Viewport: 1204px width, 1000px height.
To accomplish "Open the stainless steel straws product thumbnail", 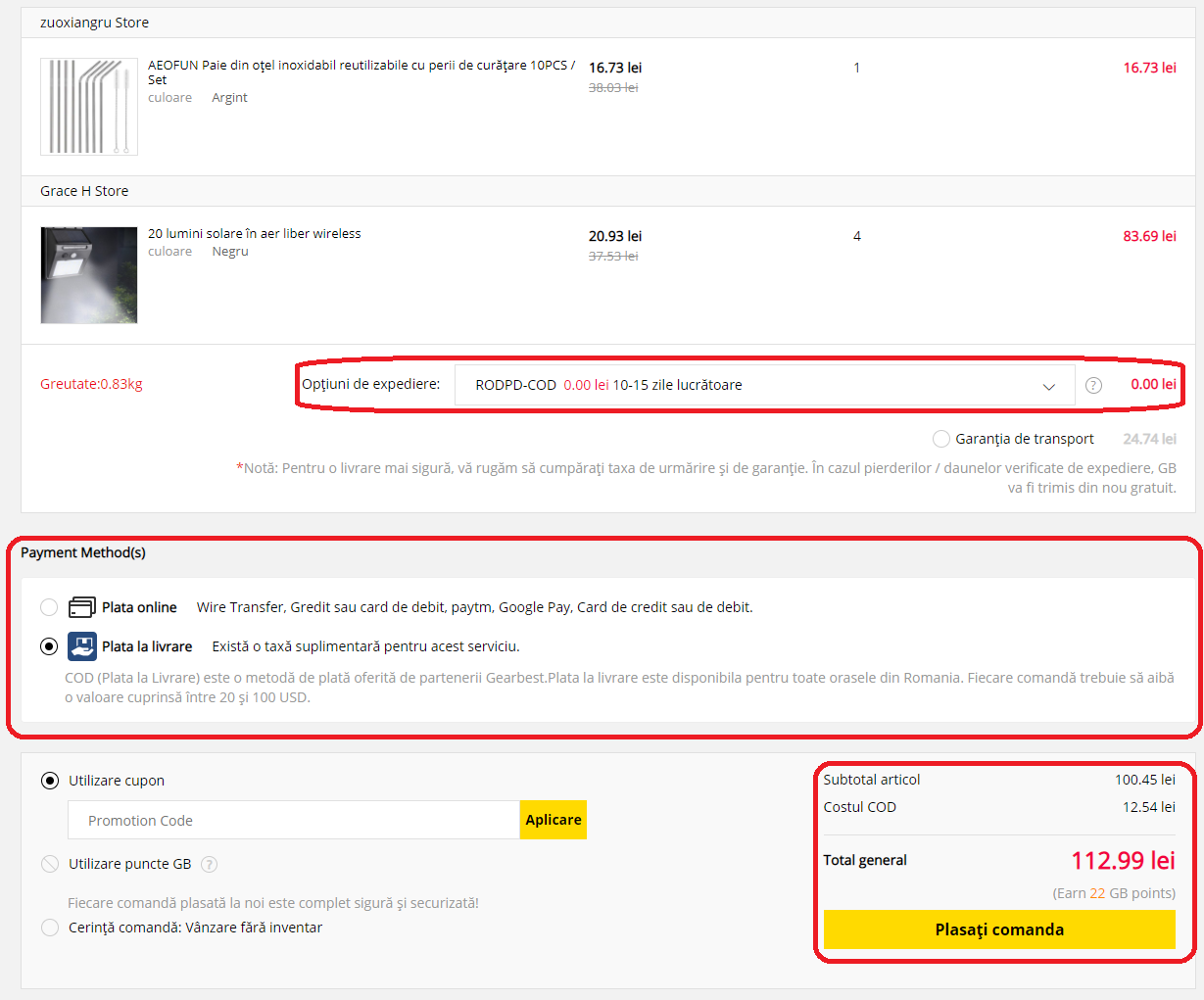I will [89, 107].
